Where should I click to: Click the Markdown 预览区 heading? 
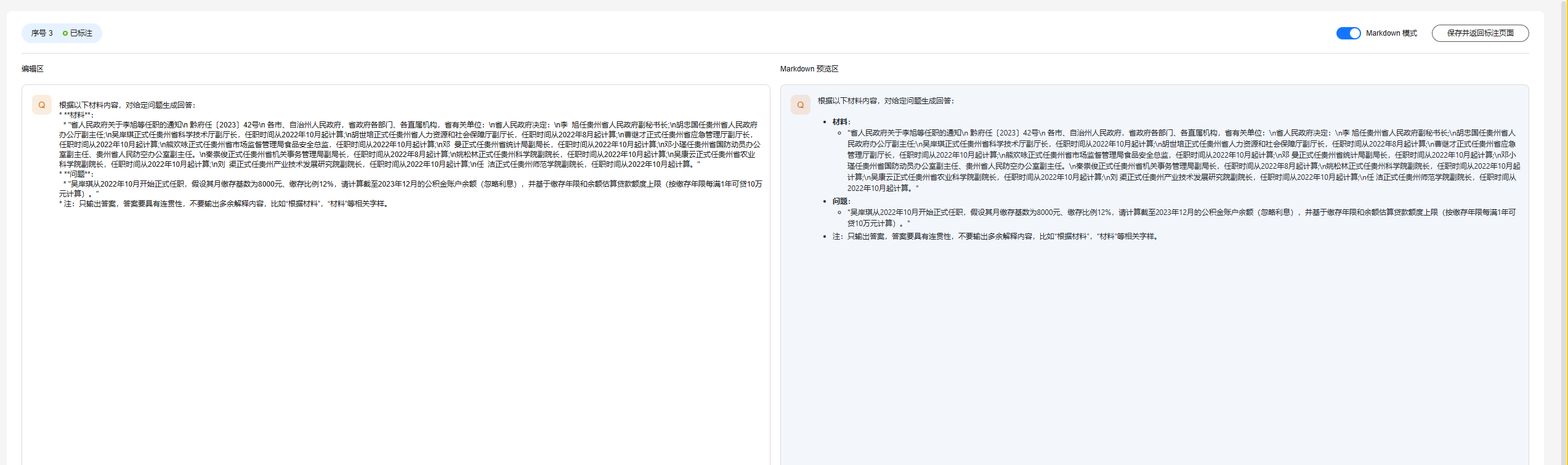click(809, 69)
